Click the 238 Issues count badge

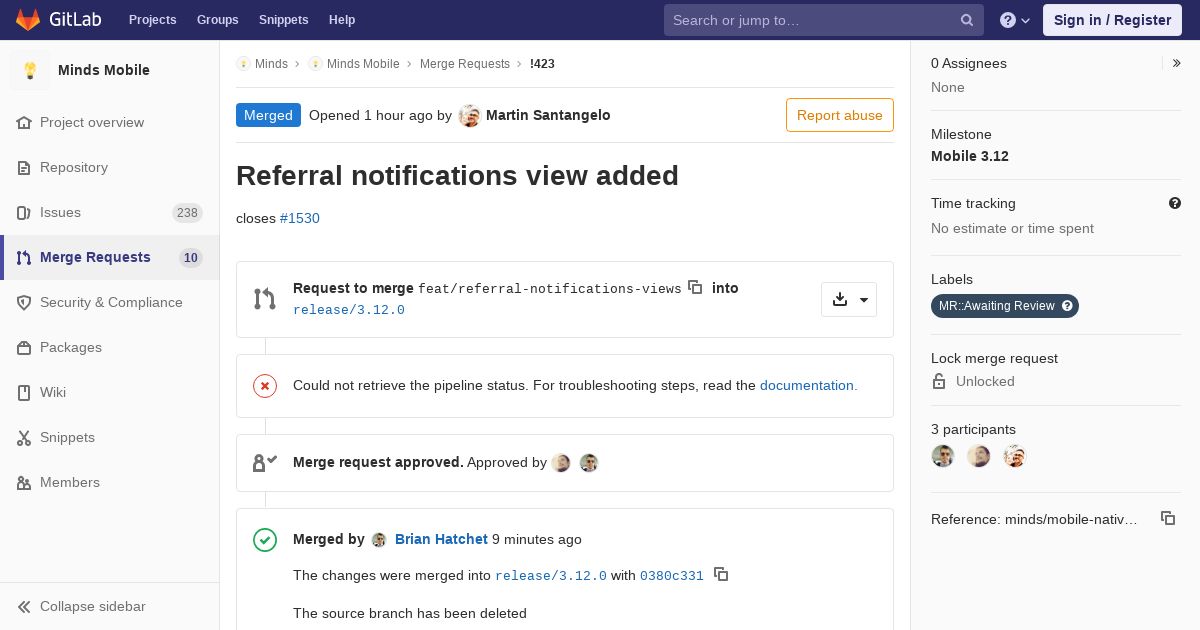(187, 212)
